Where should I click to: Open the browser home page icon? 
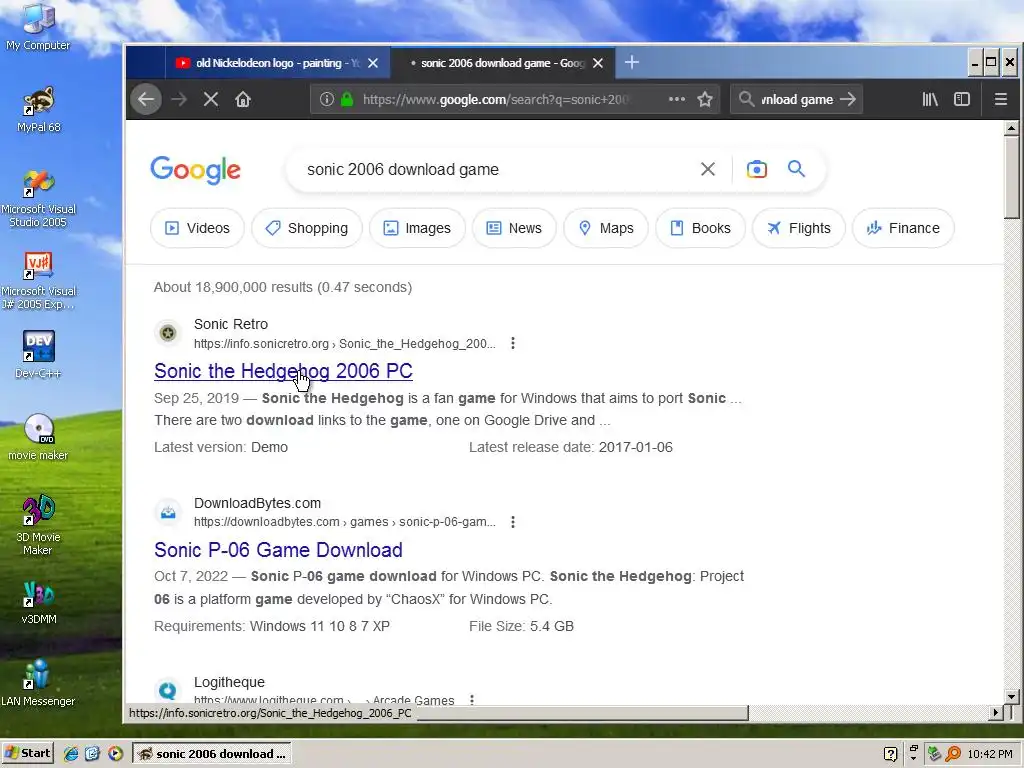[x=243, y=99]
